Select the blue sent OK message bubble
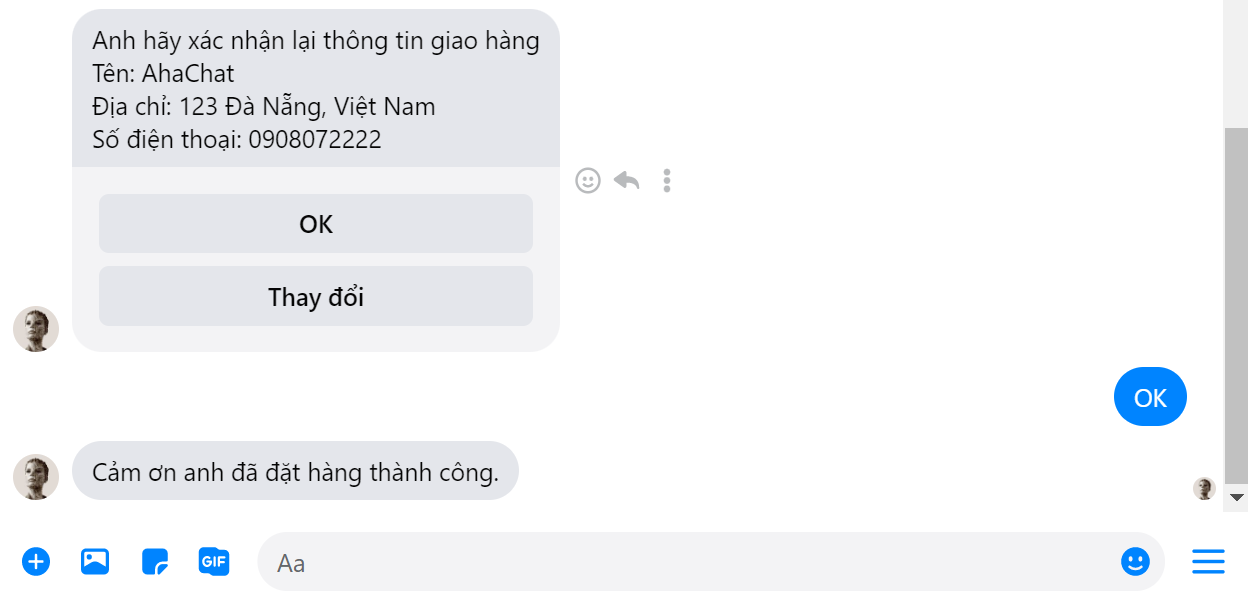This screenshot has height=599, width=1248. click(x=1150, y=397)
